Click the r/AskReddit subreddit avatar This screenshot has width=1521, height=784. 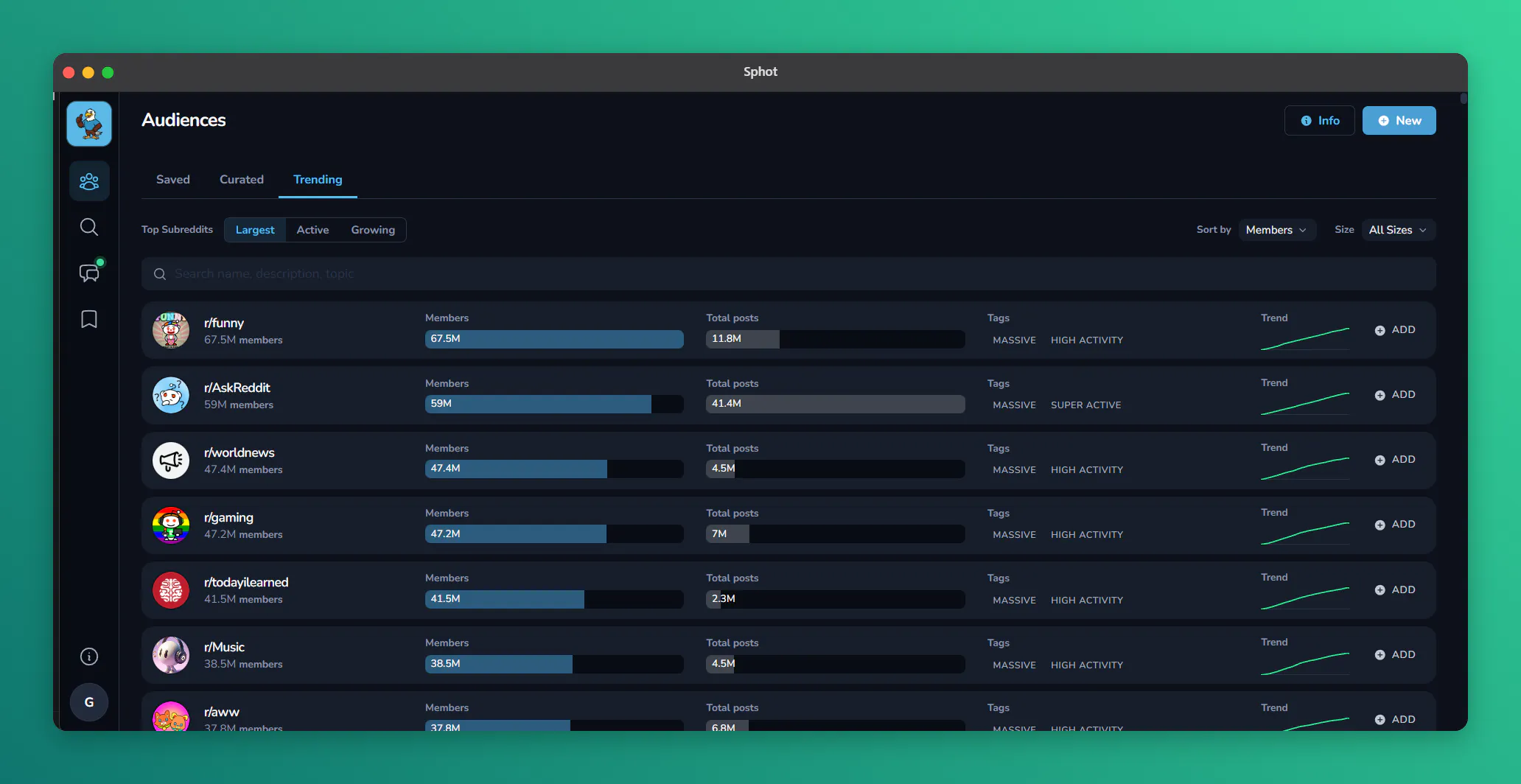[171, 395]
